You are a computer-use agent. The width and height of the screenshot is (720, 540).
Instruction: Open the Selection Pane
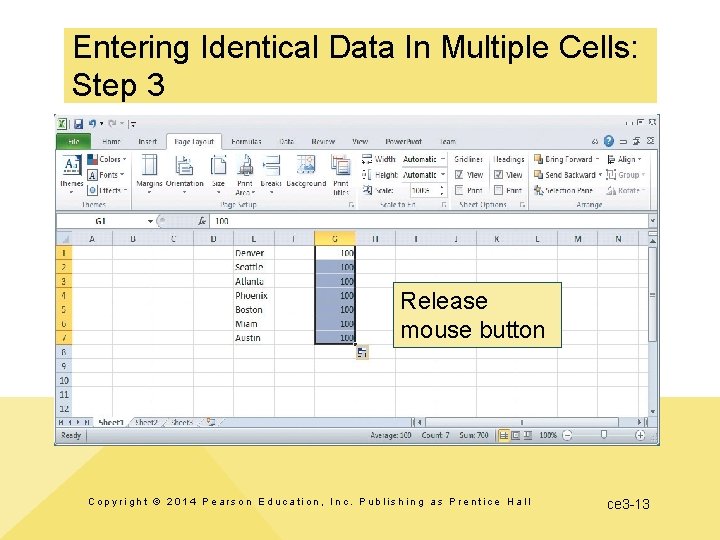[563, 190]
